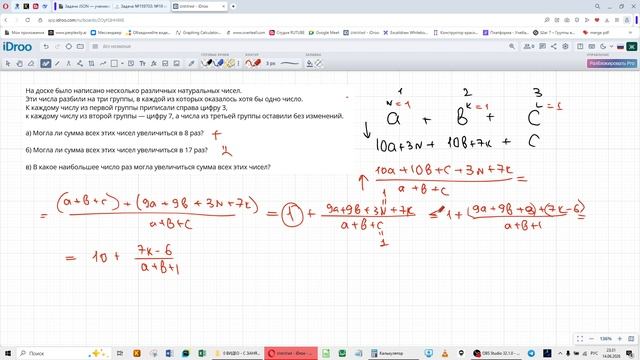Select the compass tool
This screenshot has height=360, width=640.
coord(69,63)
